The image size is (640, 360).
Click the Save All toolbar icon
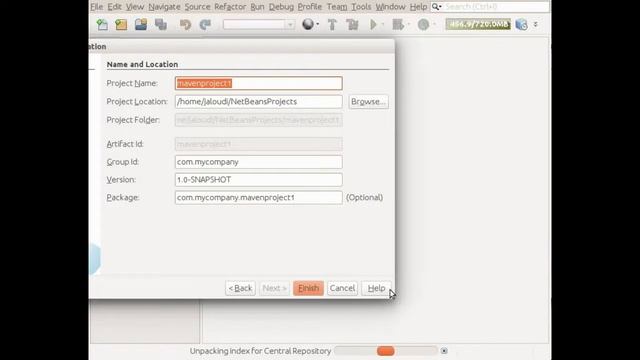pyautogui.click(x=161, y=24)
